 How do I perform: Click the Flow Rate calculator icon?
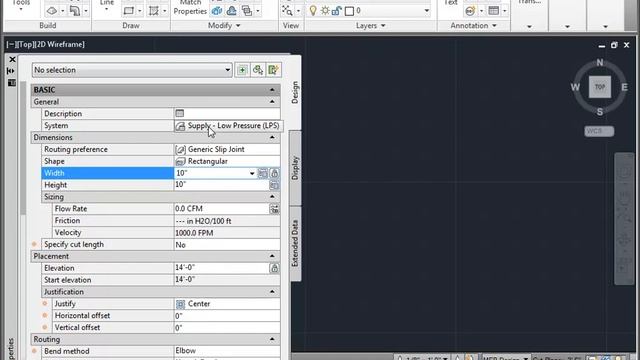(274, 209)
